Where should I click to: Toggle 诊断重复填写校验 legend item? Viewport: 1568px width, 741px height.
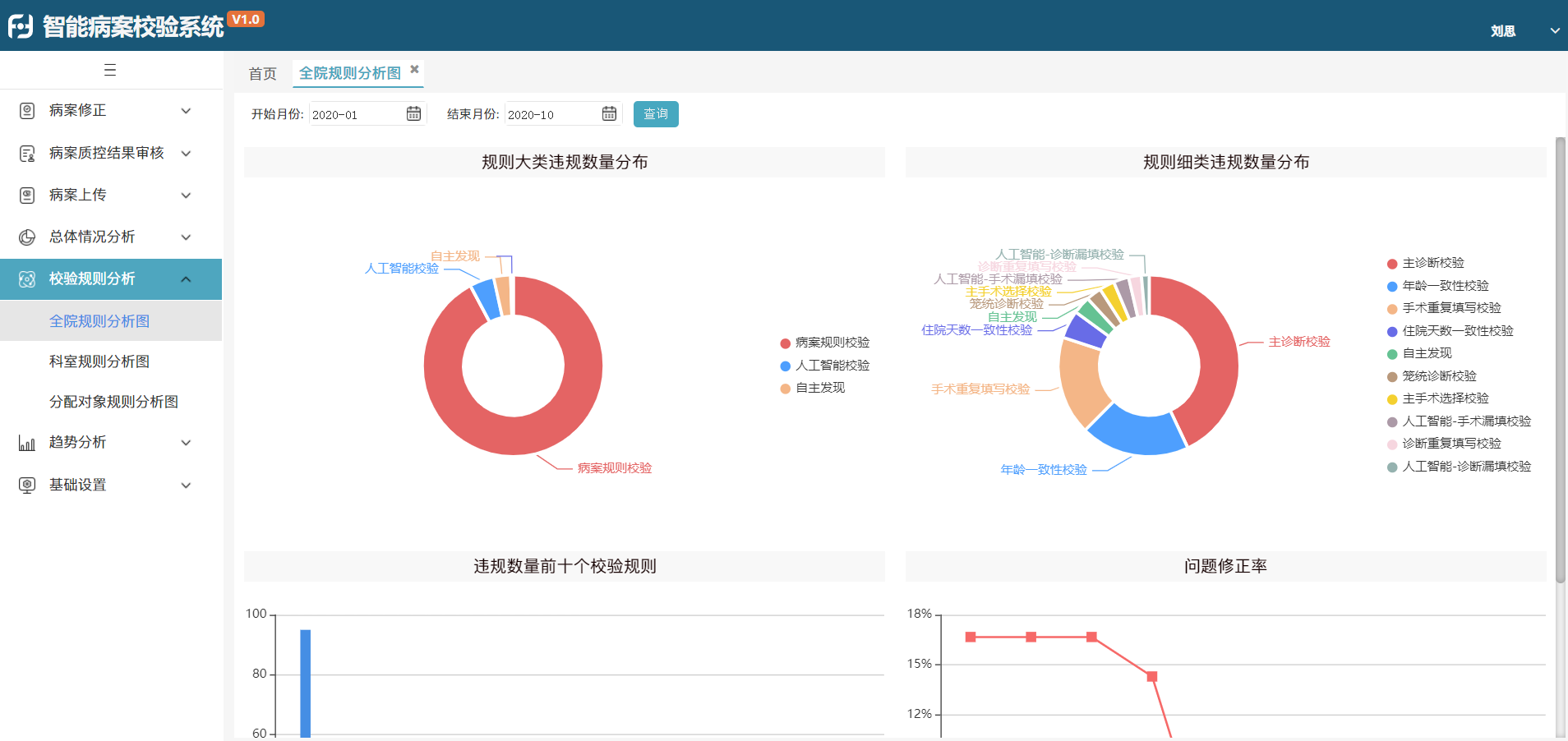click(1444, 444)
